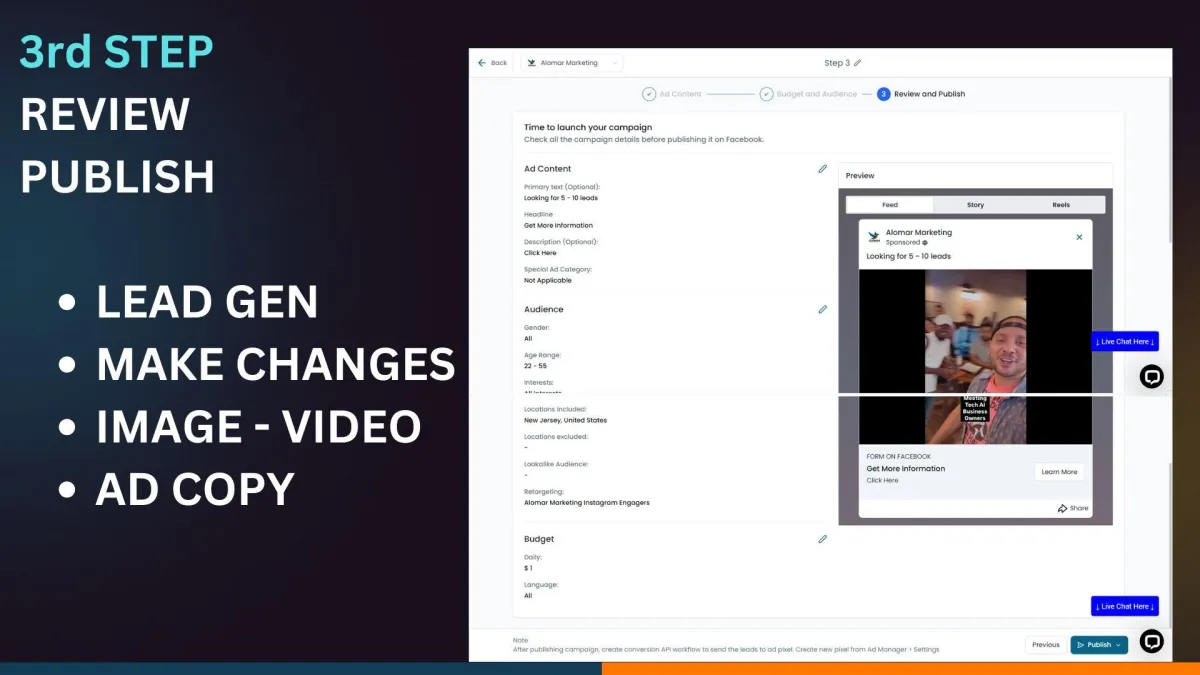Jump to the Ad Content step
Screen dimensions: 1200x675
coord(672,94)
